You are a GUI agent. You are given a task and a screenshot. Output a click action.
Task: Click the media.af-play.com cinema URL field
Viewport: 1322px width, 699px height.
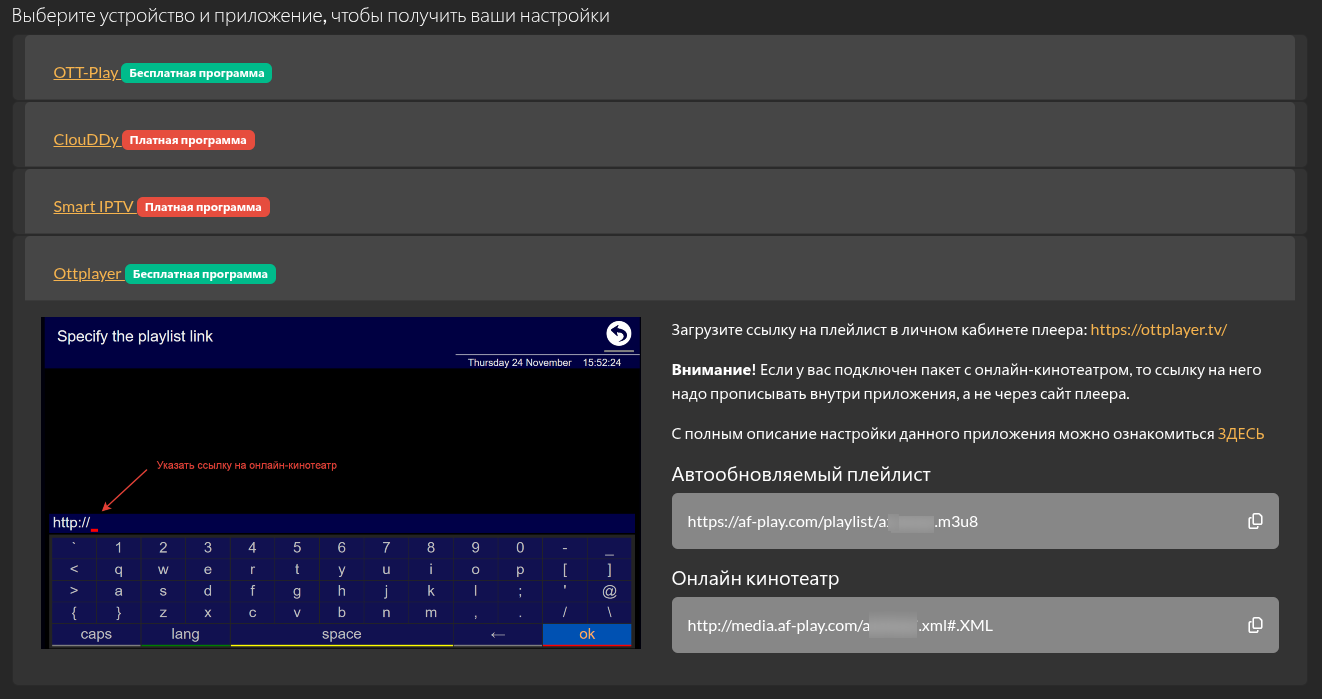[x=950, y=626]
